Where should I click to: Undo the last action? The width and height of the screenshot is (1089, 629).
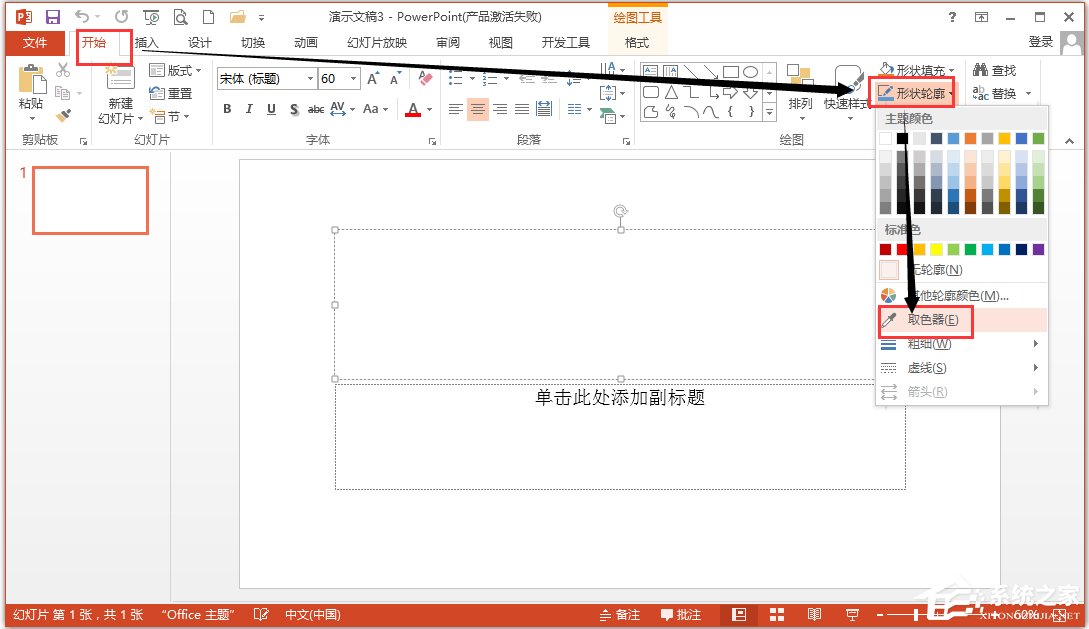coord(82,16)
